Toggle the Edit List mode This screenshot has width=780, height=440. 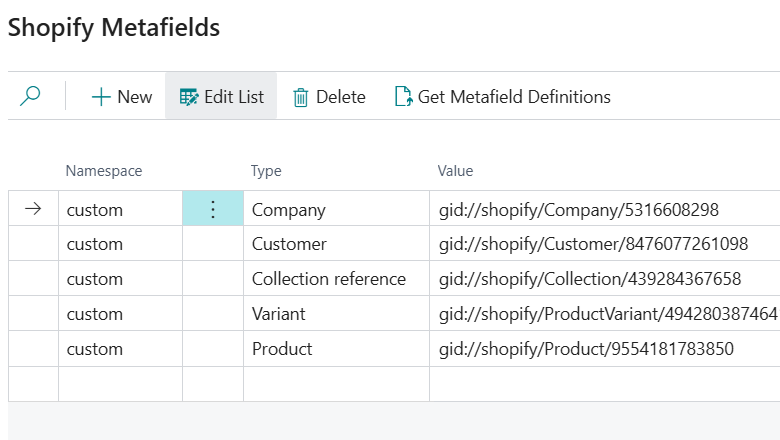221,96
